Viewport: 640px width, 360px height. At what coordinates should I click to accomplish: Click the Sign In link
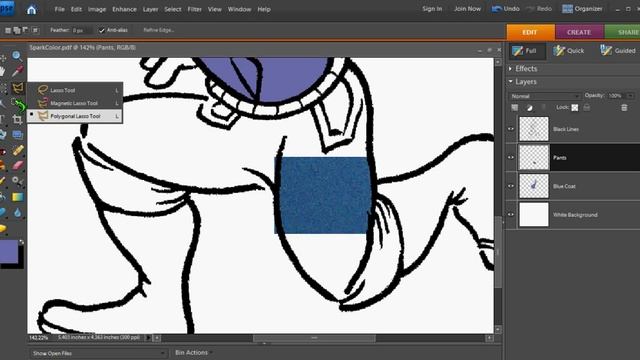[432, 9]
